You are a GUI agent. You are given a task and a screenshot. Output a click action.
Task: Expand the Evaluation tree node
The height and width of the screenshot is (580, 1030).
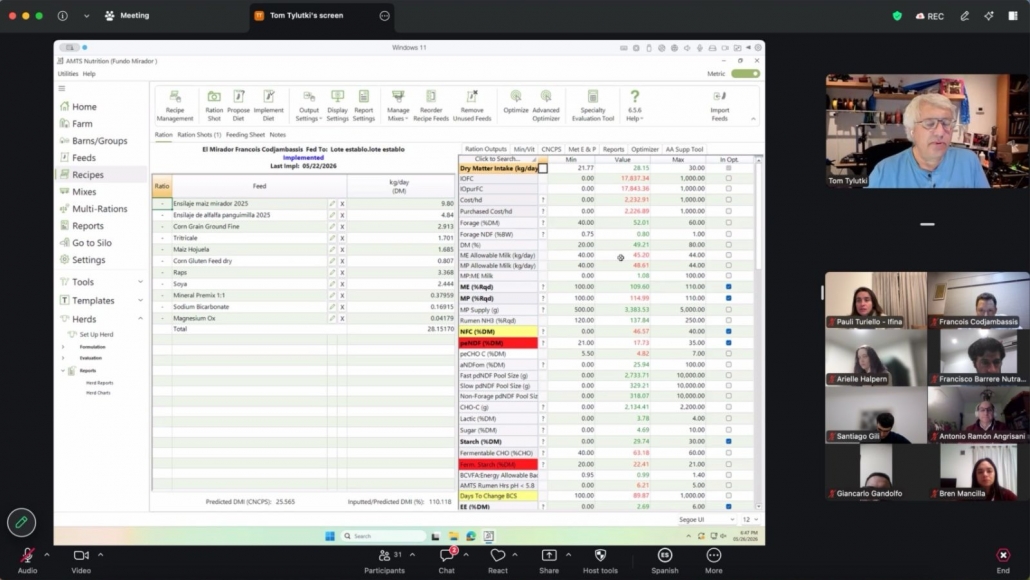[63, 358]
